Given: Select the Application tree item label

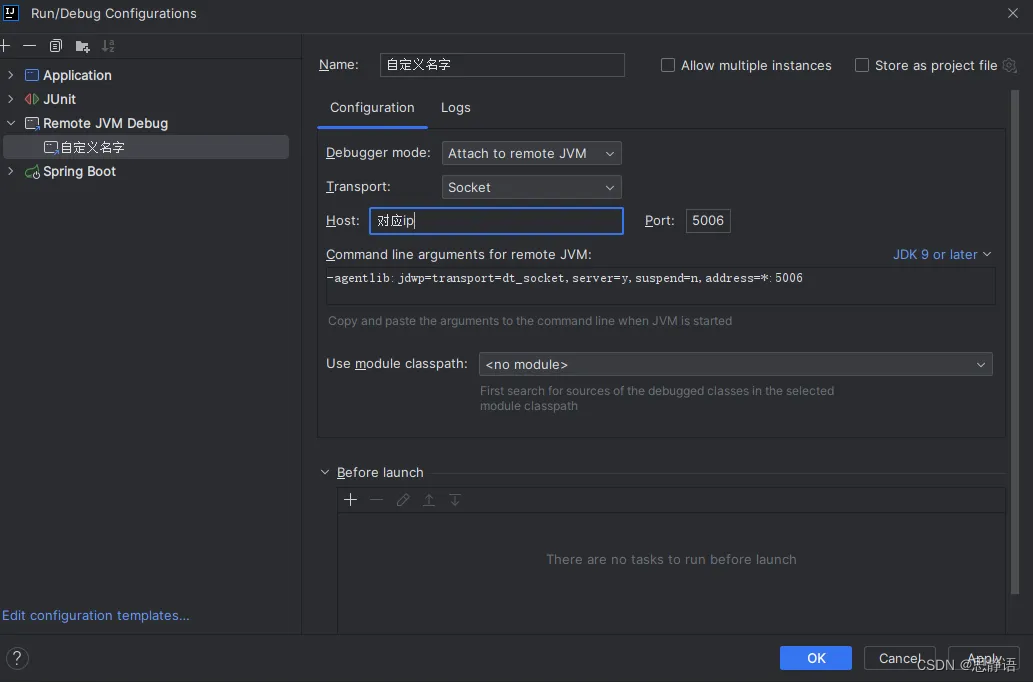Looking at the screenshot, I should pos(77,75).
